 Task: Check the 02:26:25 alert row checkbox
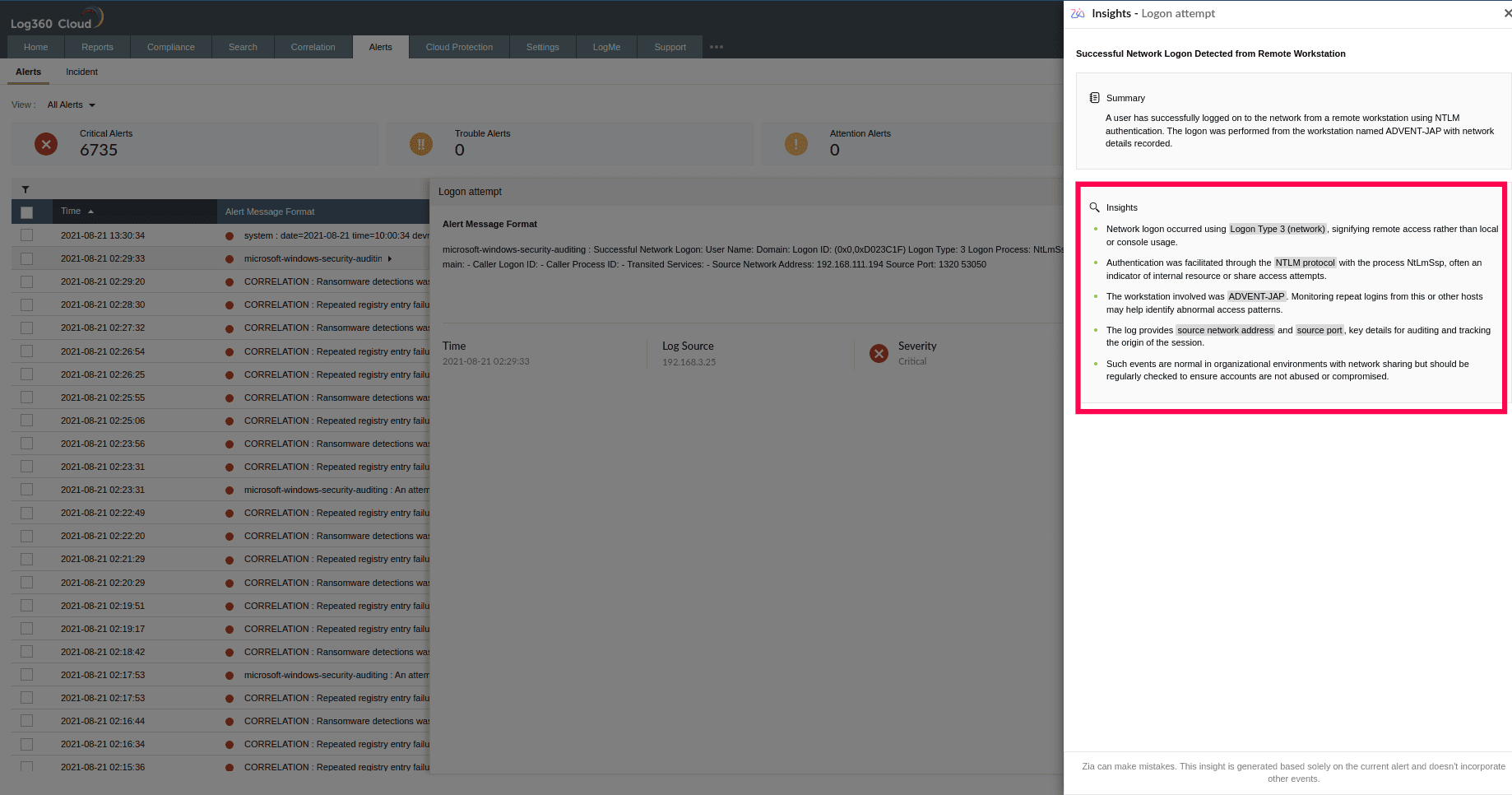(x=26, y=374)
